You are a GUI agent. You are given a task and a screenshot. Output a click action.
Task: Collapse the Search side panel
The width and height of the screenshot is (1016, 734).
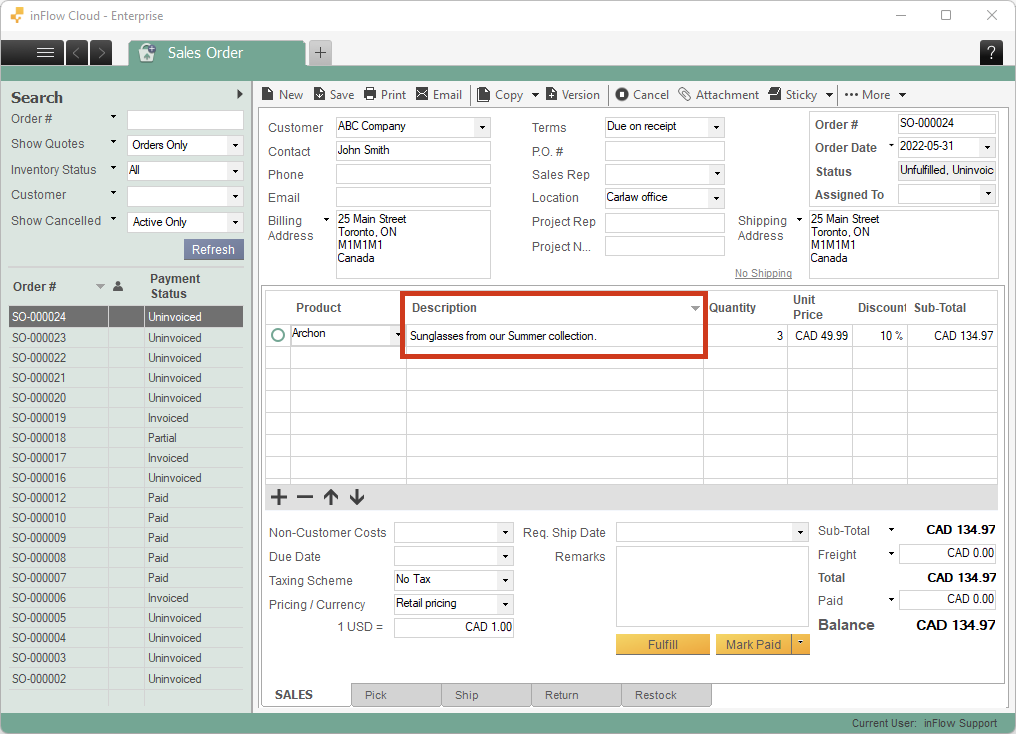(240, 95)
